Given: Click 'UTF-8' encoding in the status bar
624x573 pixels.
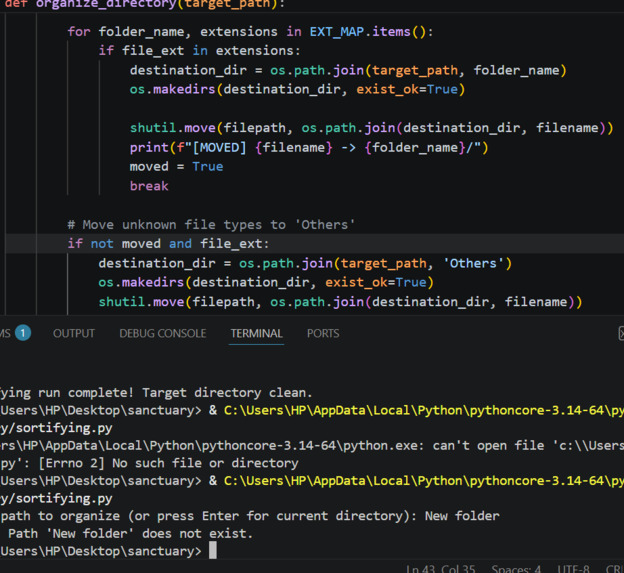Looking at the screenshot, I should (x=573, y=569).
